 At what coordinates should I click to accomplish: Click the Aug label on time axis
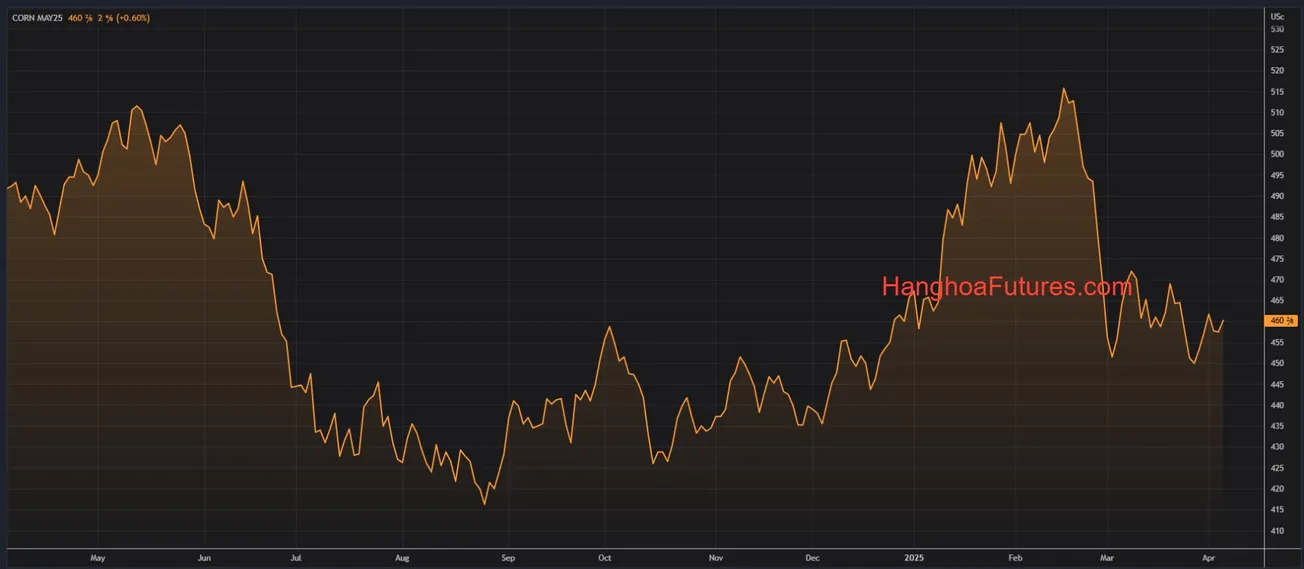click(x=402, y=558)
